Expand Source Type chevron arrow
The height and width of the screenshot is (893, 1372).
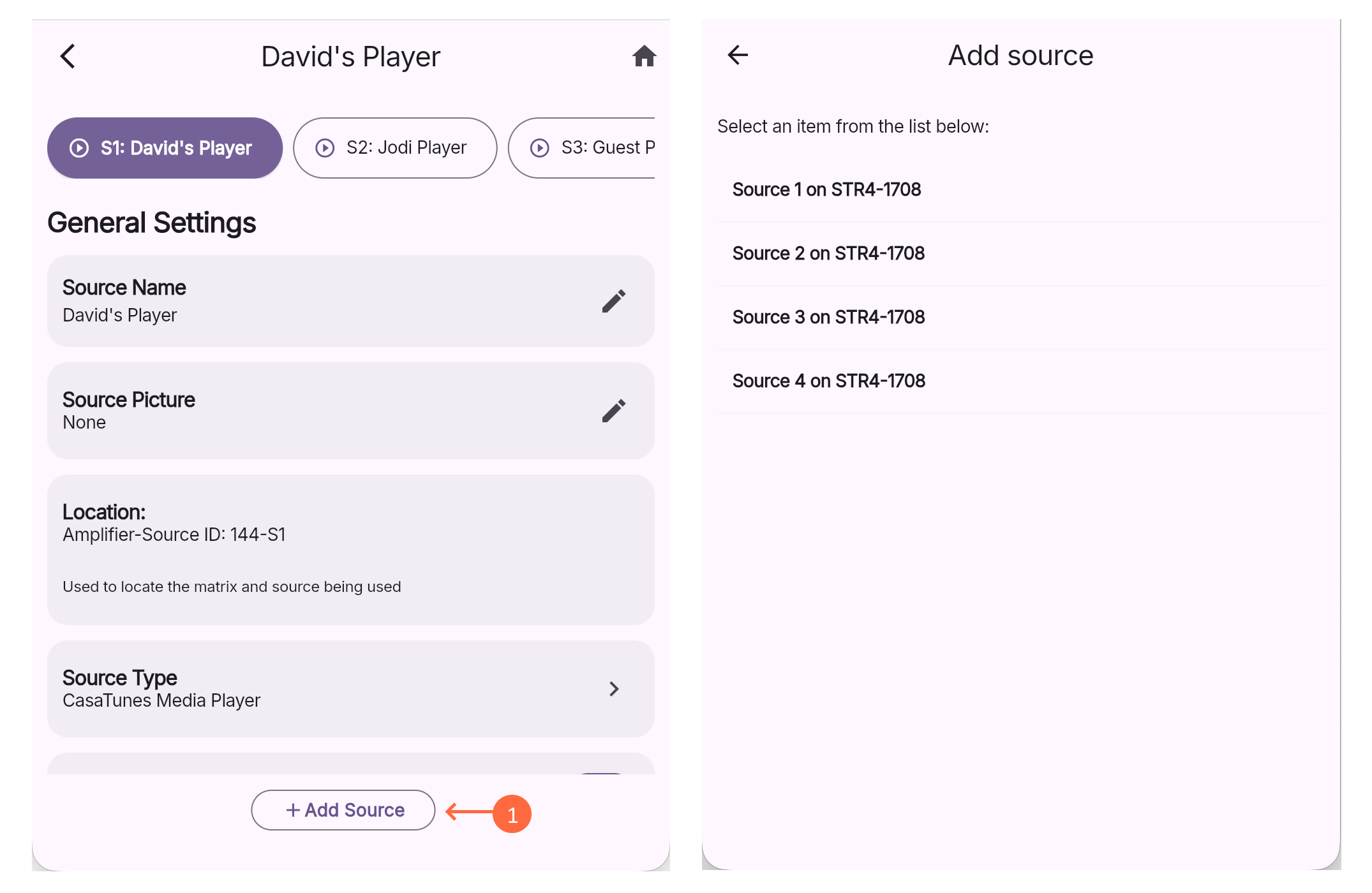point(614,689)
